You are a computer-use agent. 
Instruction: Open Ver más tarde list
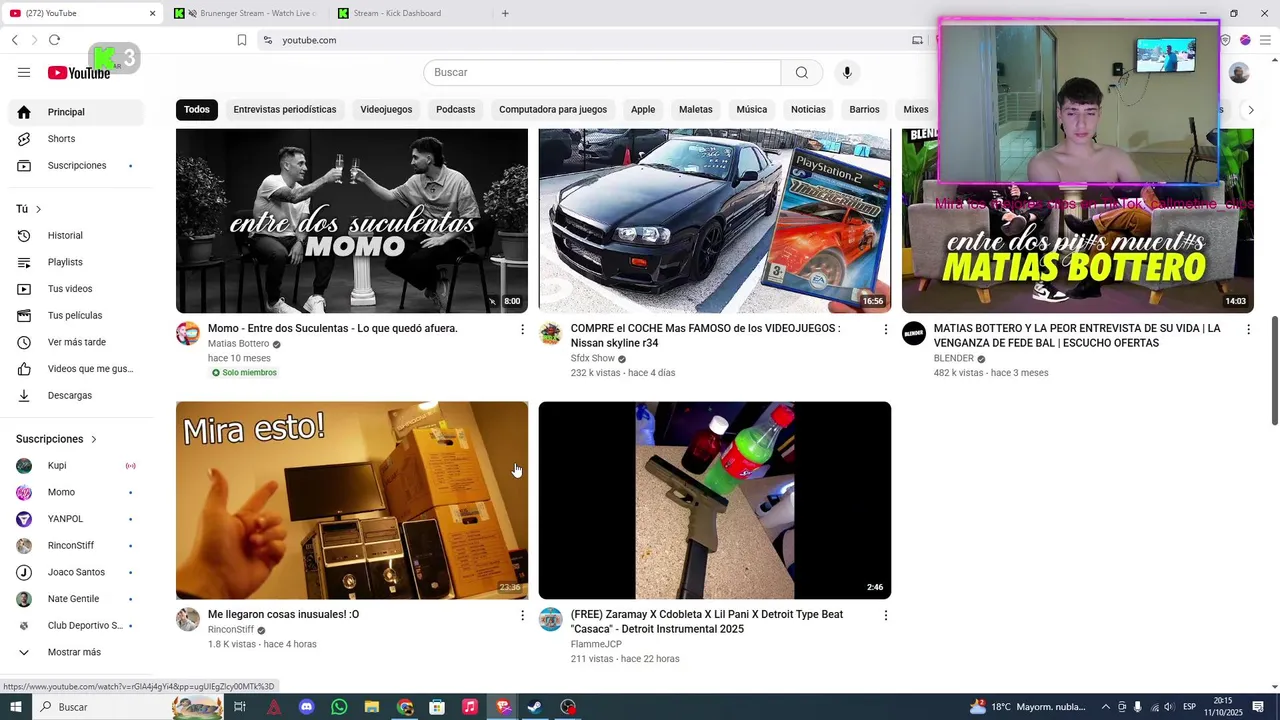[x=76, y=342]
